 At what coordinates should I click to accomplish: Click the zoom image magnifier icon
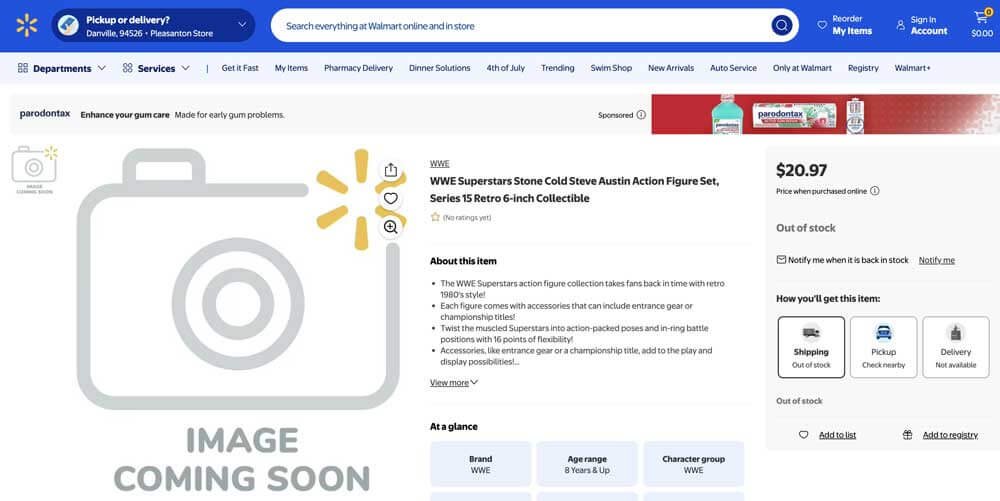click(x=390, y=227)
